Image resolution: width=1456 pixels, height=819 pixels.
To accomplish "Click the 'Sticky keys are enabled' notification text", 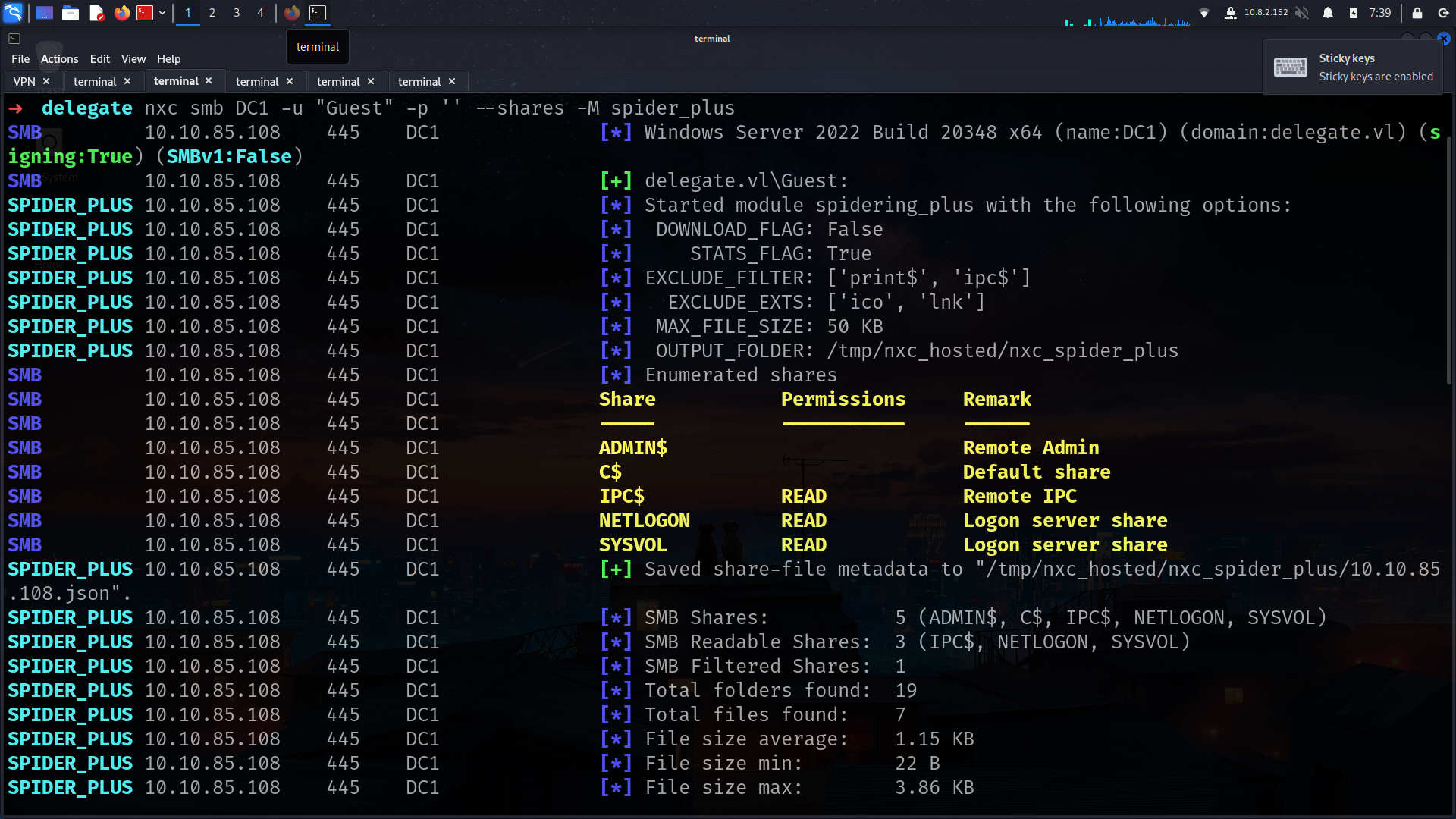I will [1376, 77].
